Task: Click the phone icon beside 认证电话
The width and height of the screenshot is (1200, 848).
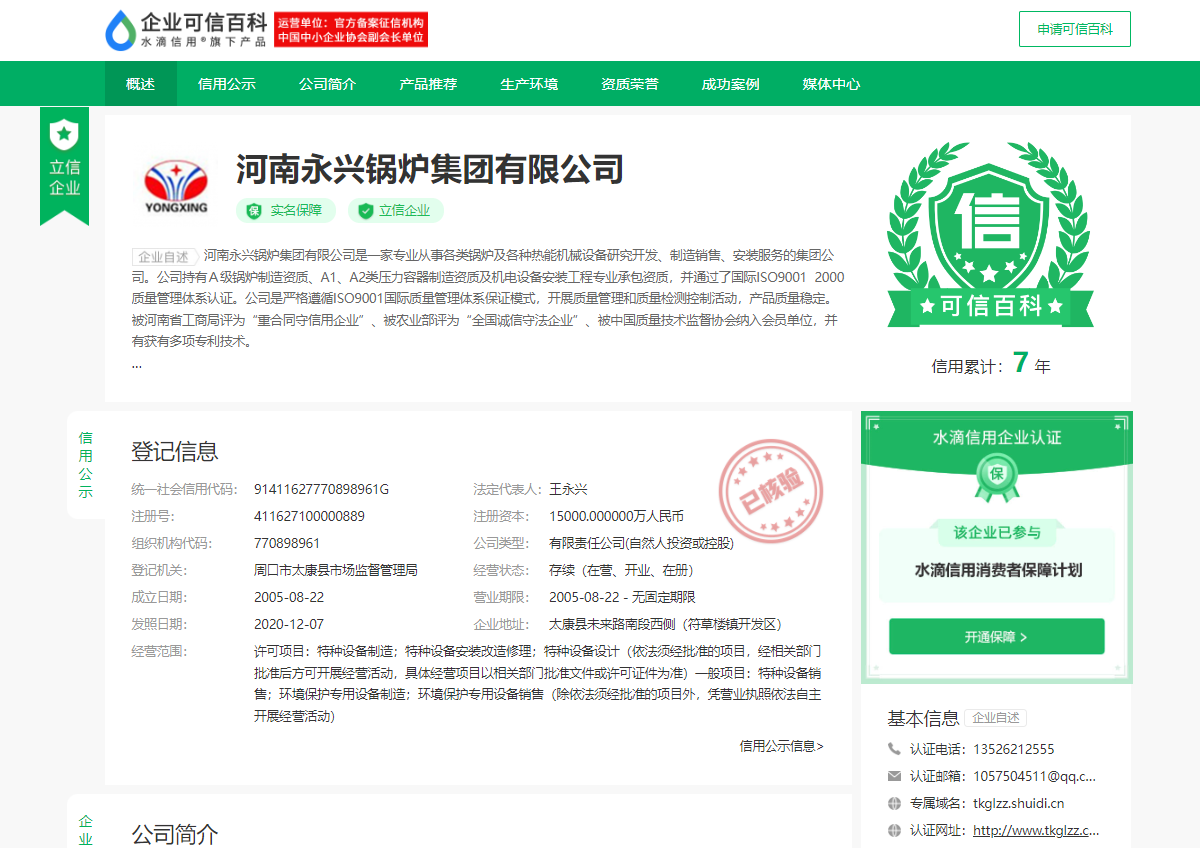Action: (894, 749)
